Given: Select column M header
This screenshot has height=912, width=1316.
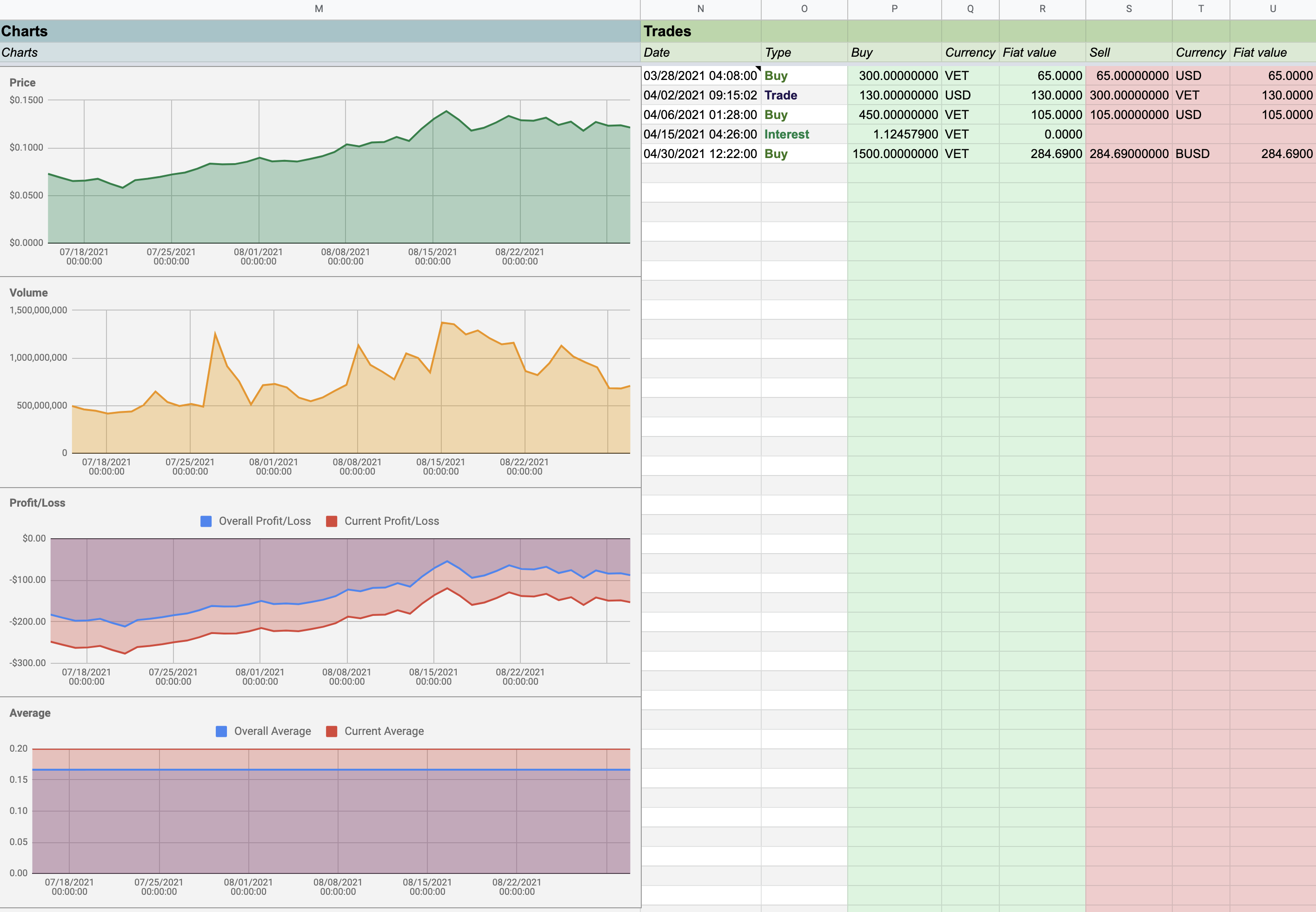Looking at the screenshot, I should tap(319, 8).
